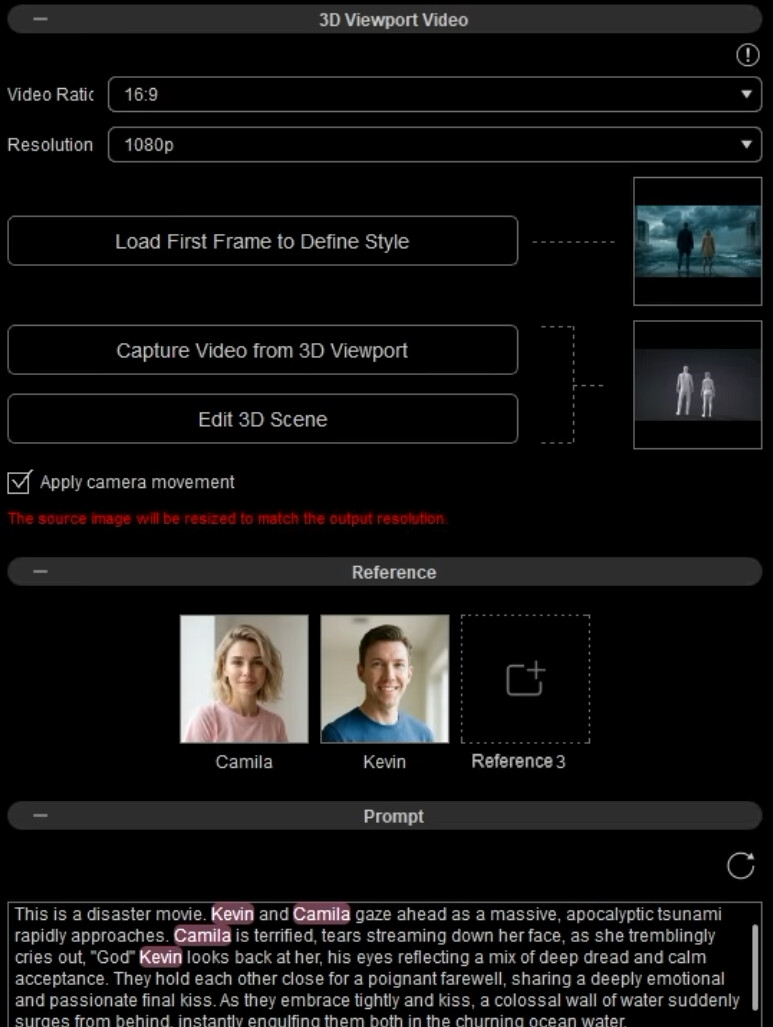Open the Resolution 1080p dropdown
Screen dimensions: 773x1027
(435, 145)
